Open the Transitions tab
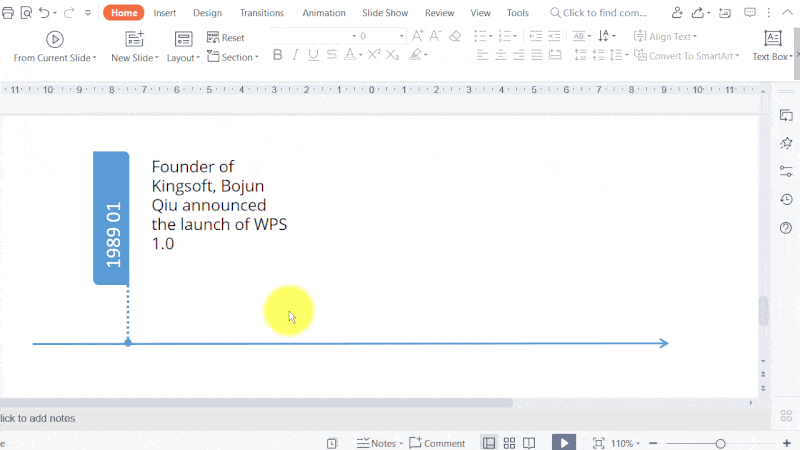 (262, 13)
